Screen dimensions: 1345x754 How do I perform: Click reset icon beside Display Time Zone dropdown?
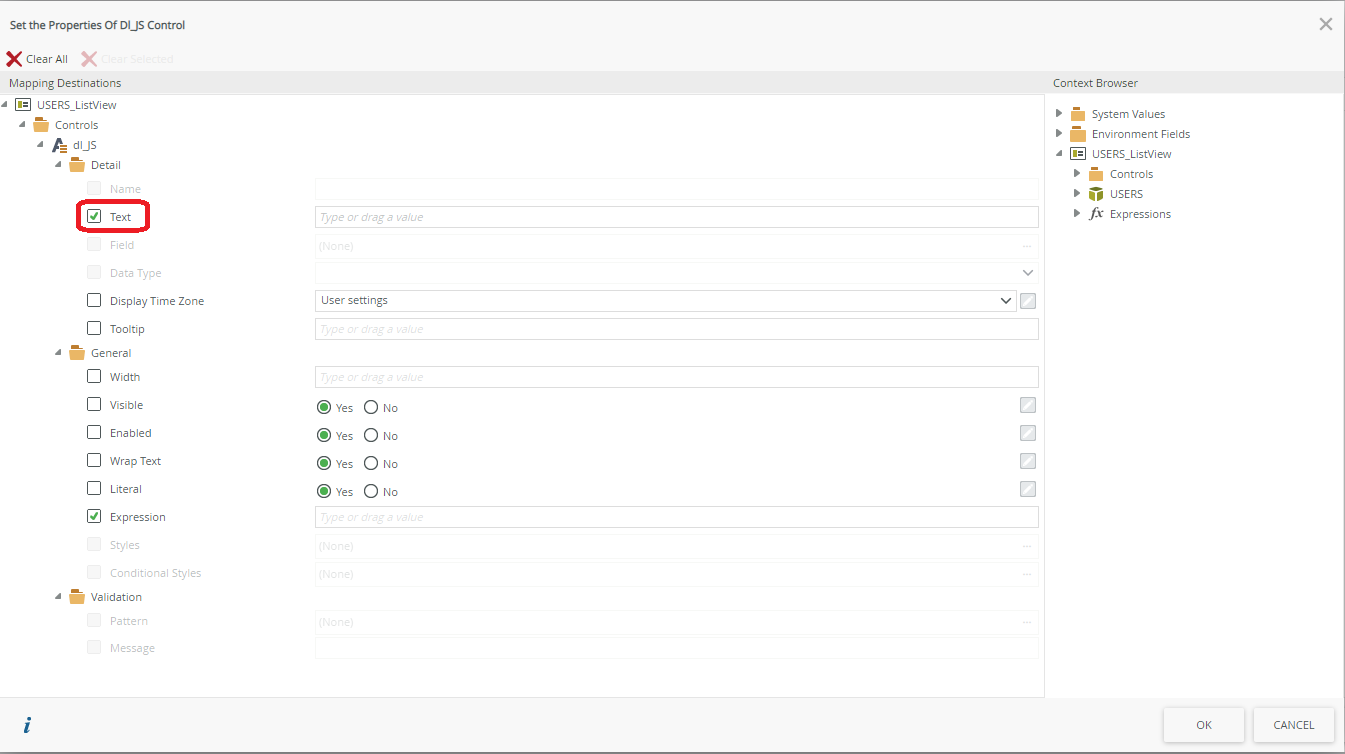pos(1027,301)
